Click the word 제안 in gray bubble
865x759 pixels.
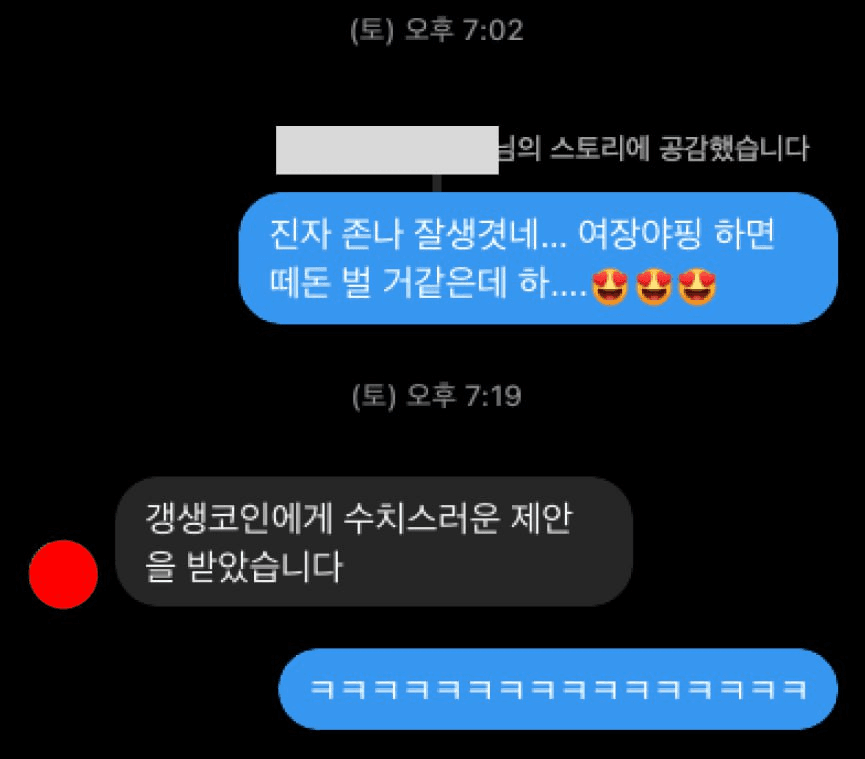coord(542,519)
